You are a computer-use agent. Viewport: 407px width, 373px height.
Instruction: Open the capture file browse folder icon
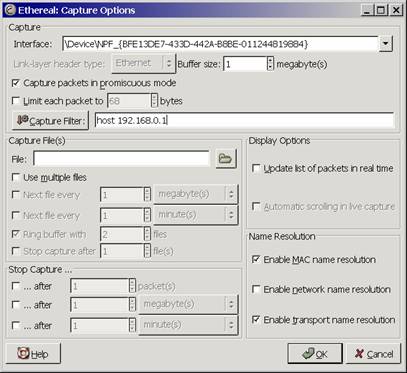(x=226, y=159)
